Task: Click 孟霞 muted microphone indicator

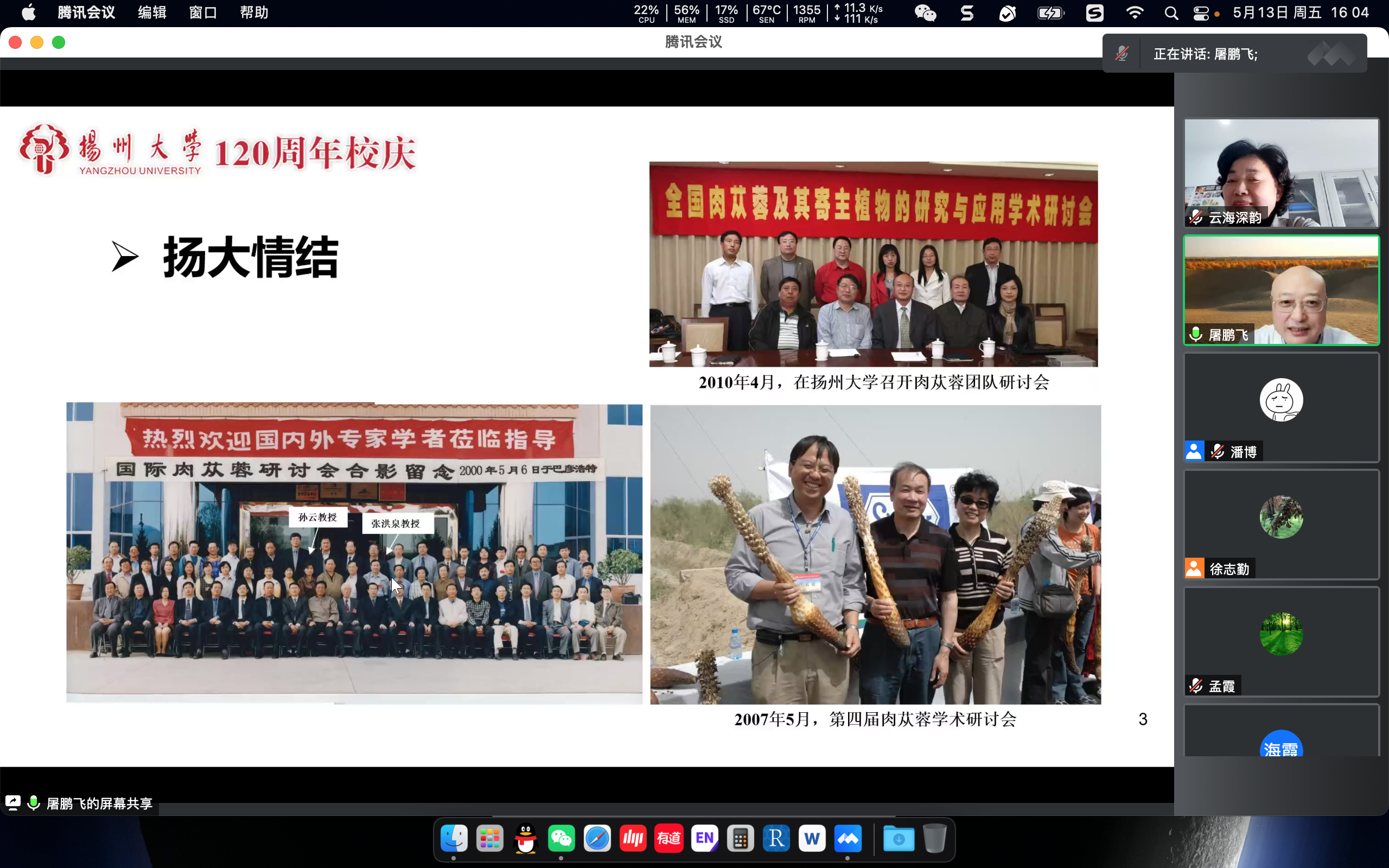Action: pyautogui.click(x=1196, y=686)
